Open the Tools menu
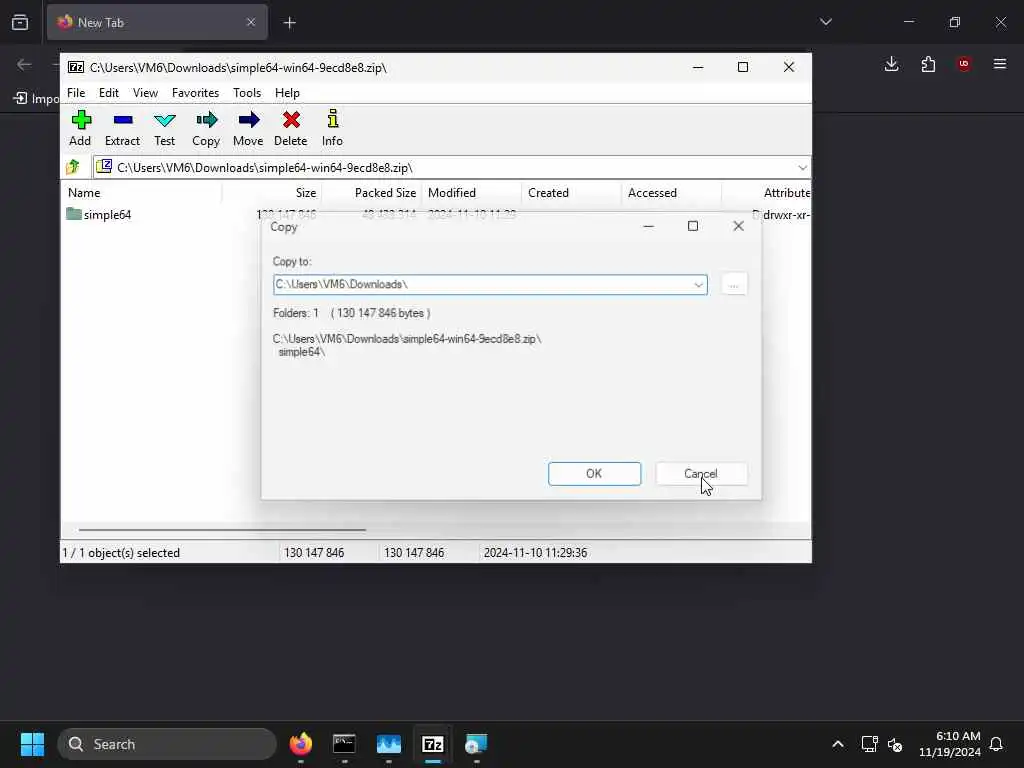 click(247, 93)
